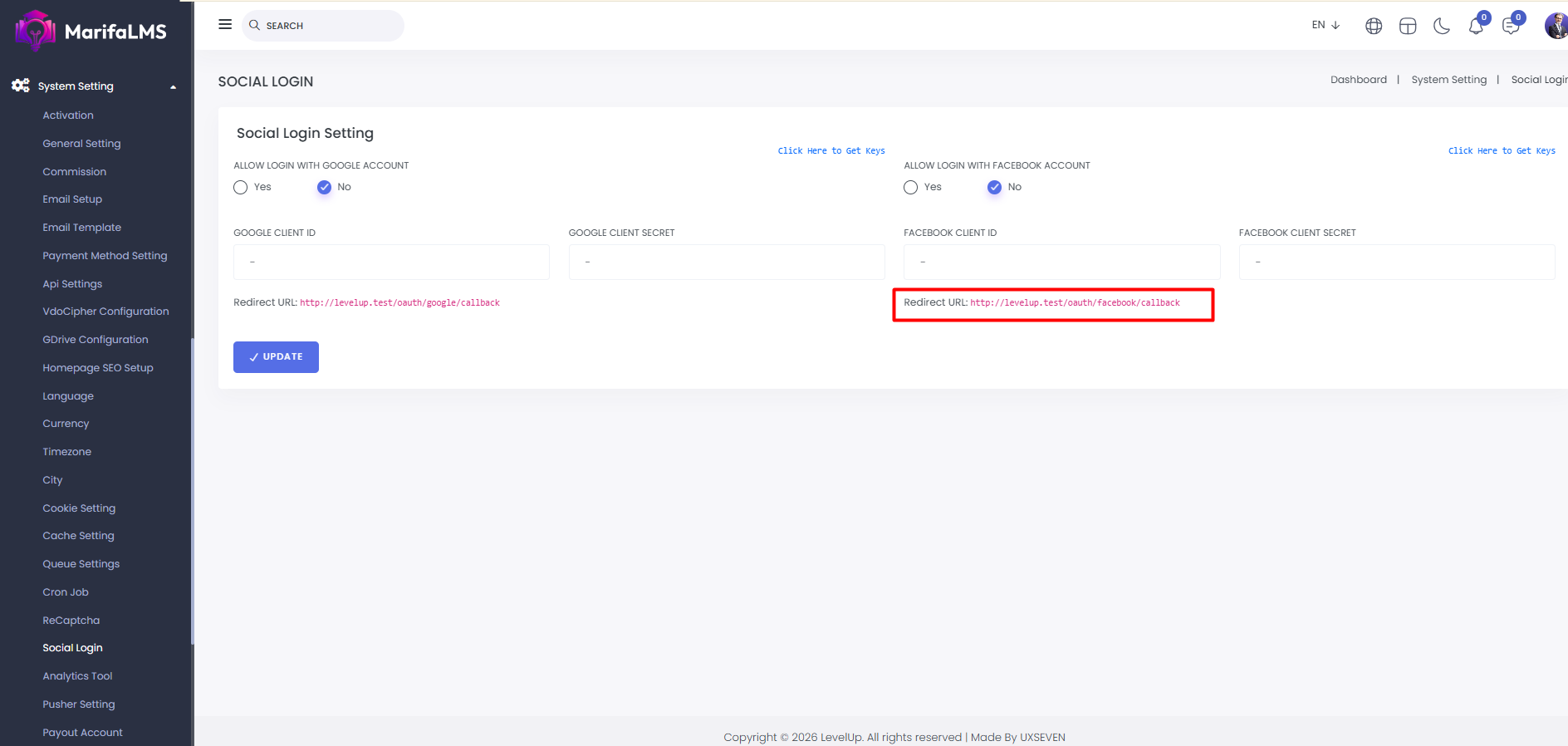Click the globe website icon
The height and width of the screenshot is (746, 1568).
pyautogui.click(x=1374, y=27)
